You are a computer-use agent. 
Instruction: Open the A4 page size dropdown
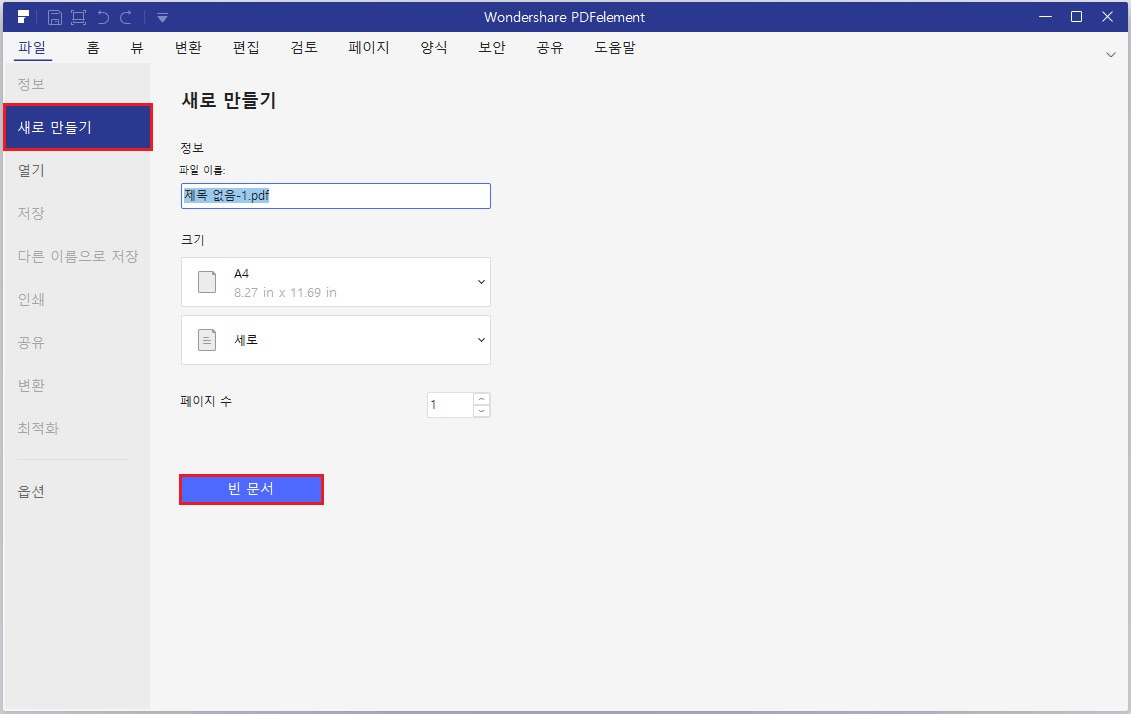[x=335, y=282]
